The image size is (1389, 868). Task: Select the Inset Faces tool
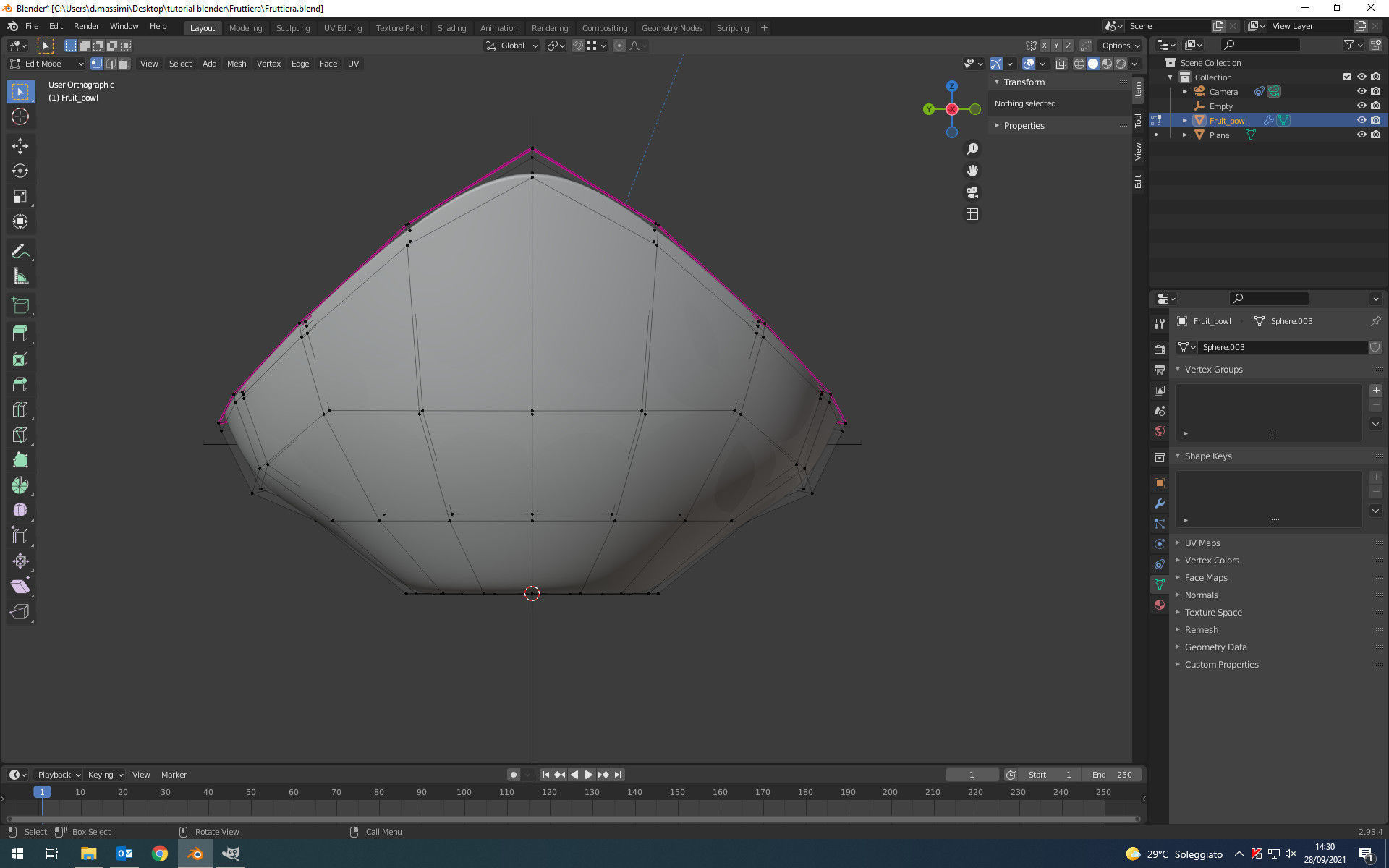(x=20, y=359)
